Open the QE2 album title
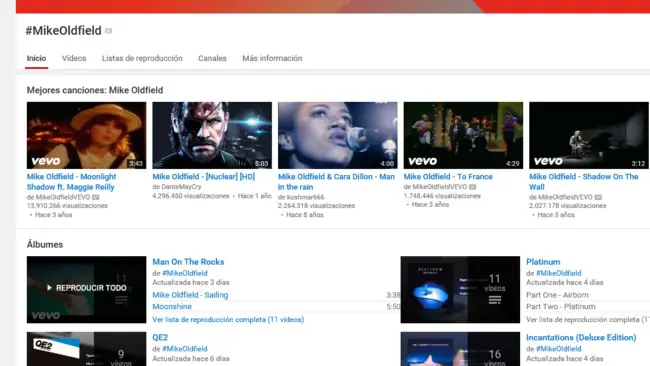The height and width of the screenshot is (366, 650). coord(160,338)
